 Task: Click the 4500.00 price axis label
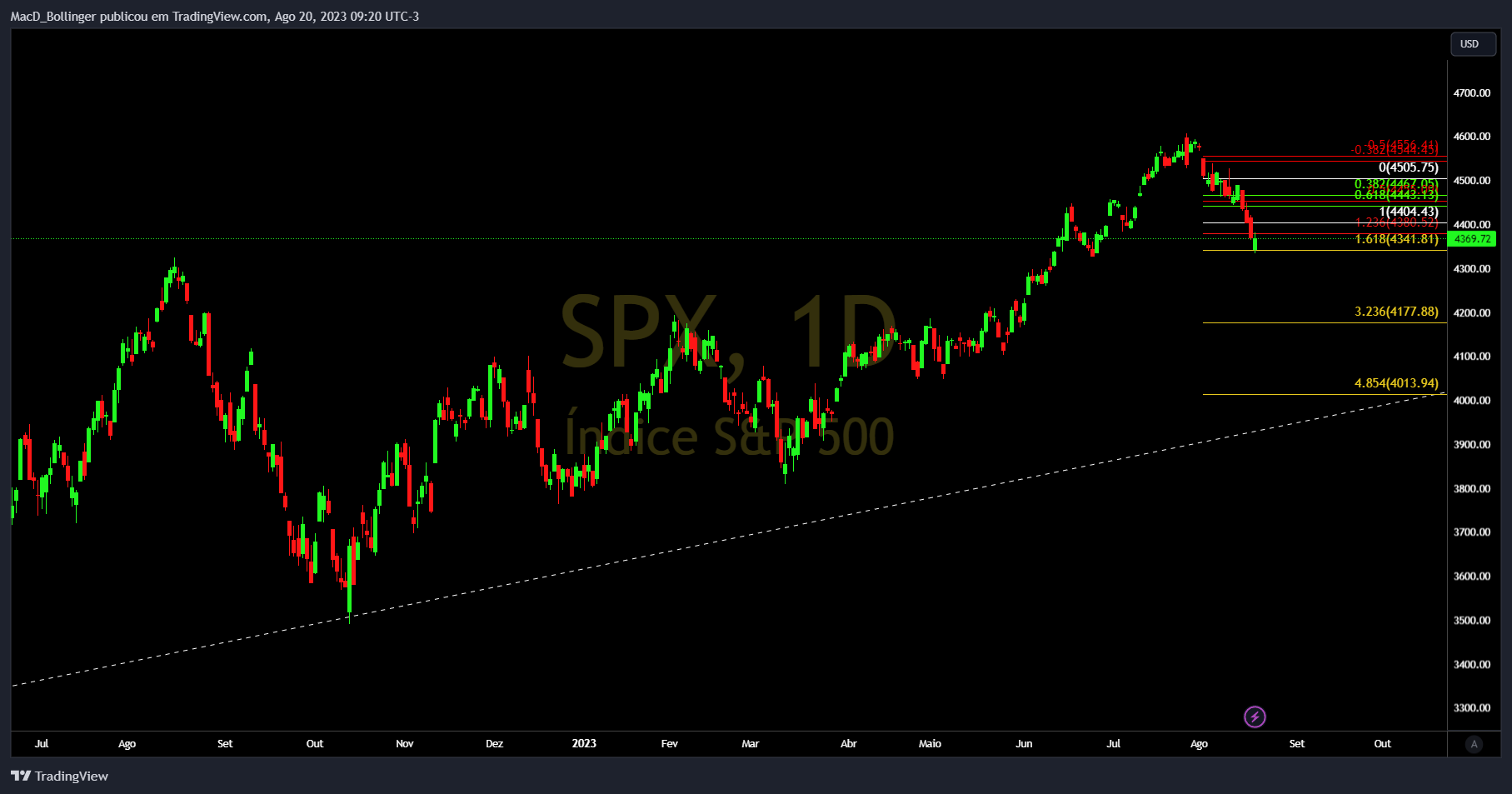tap(1472, 181)
